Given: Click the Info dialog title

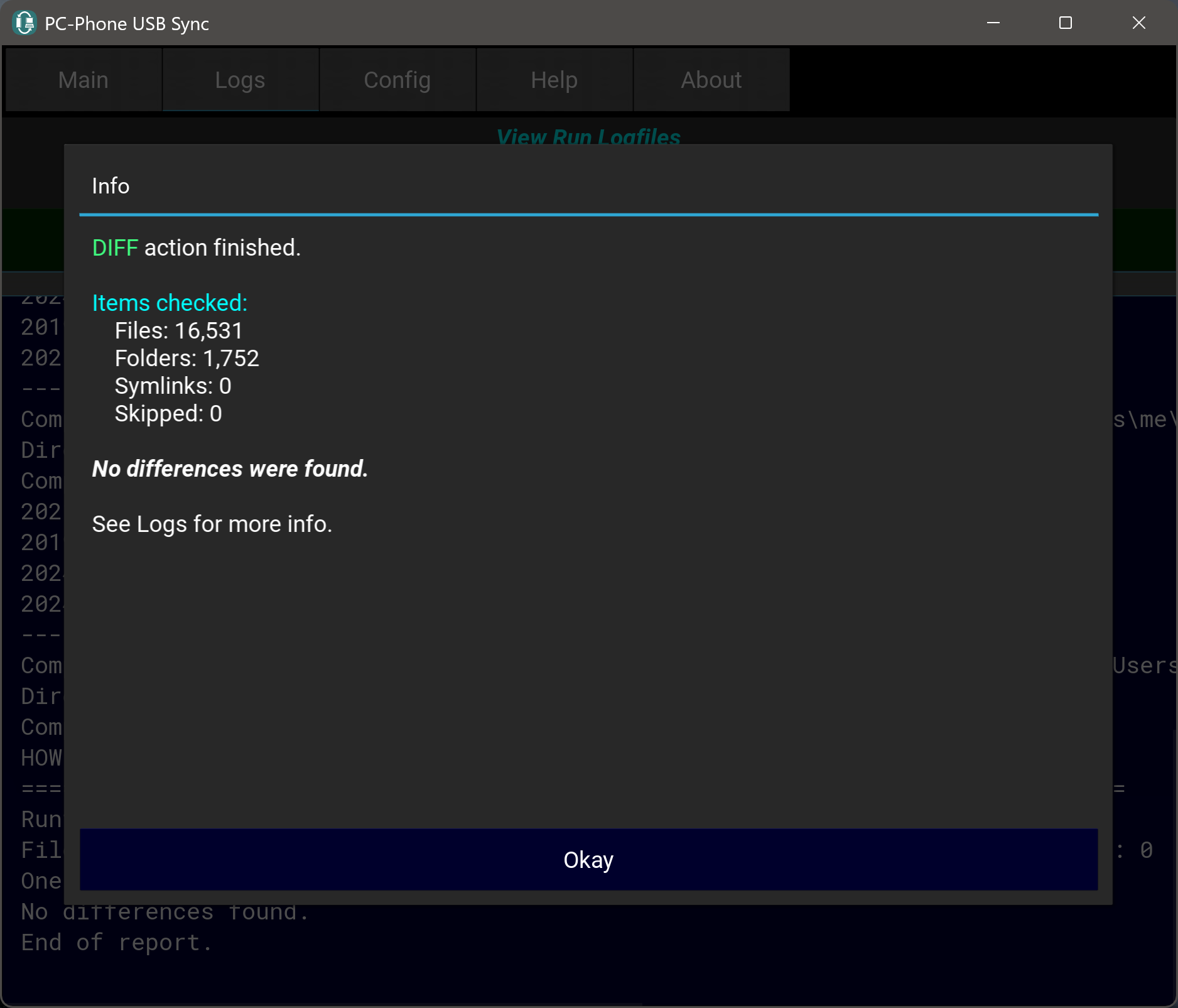Looking at the screenshot, I should click(111, 186).
